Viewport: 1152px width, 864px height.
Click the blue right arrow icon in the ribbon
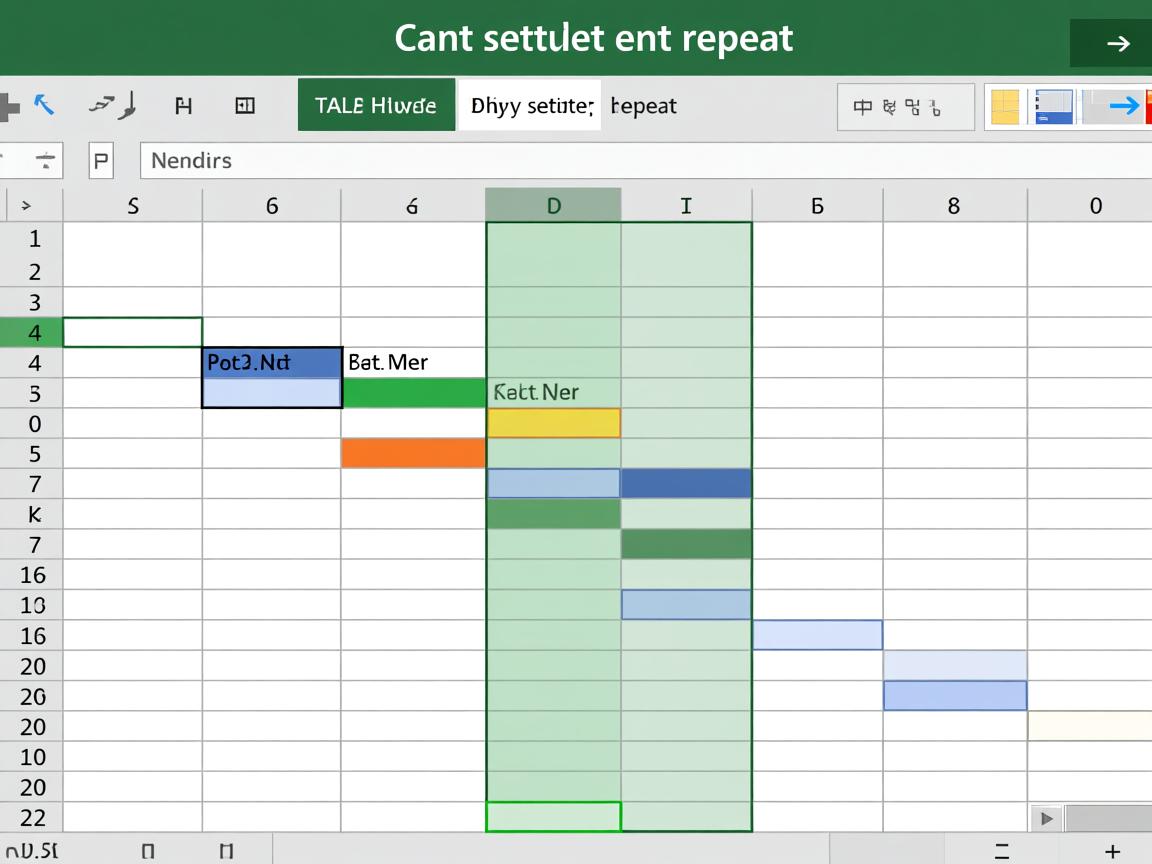tap(1124, 106)
